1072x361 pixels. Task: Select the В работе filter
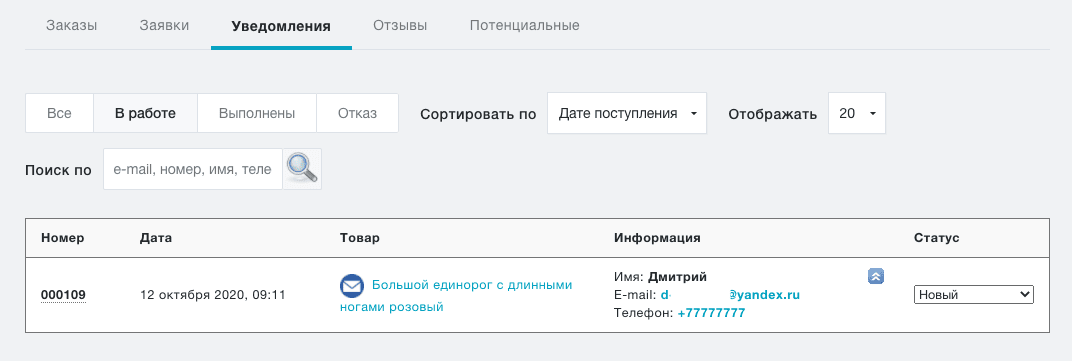pos(146,113)
